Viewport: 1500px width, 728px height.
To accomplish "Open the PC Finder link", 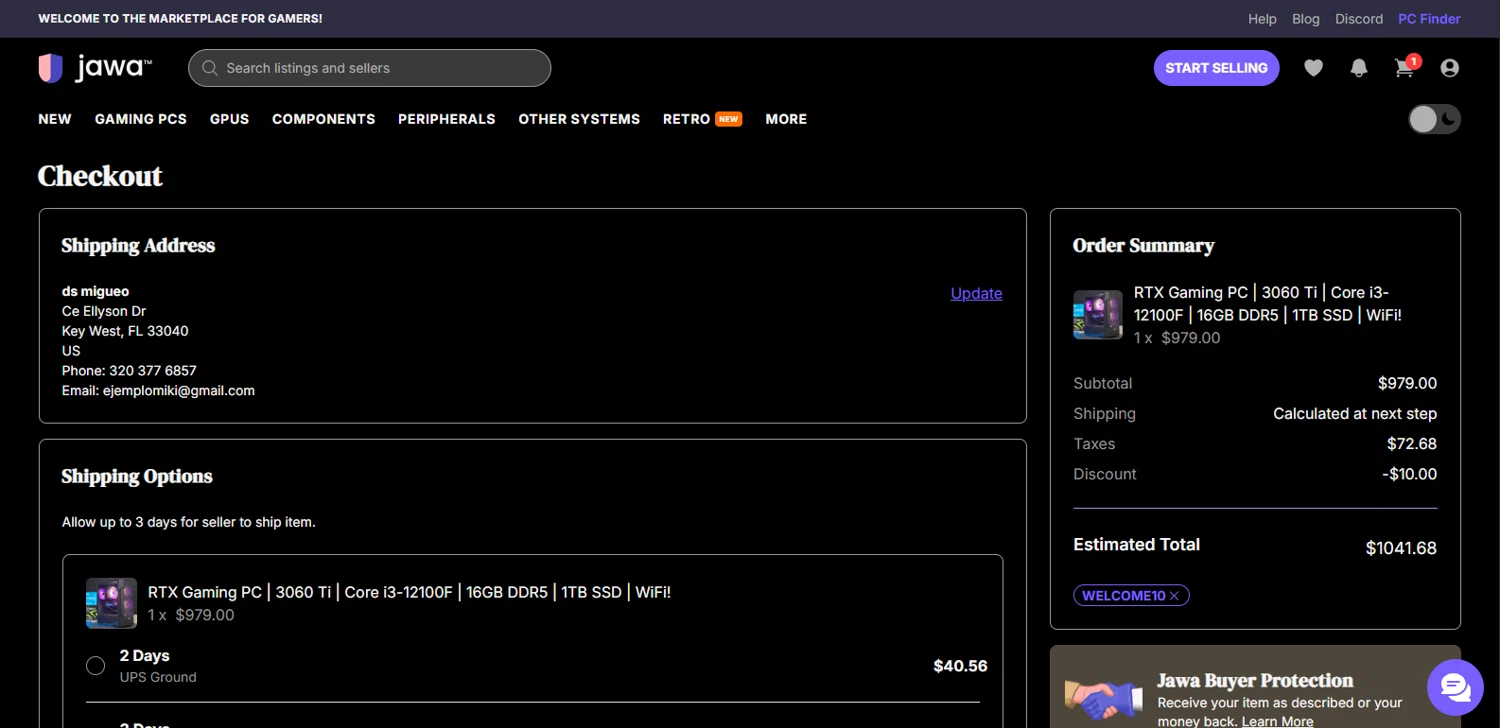I will [x=1429, y=19].
